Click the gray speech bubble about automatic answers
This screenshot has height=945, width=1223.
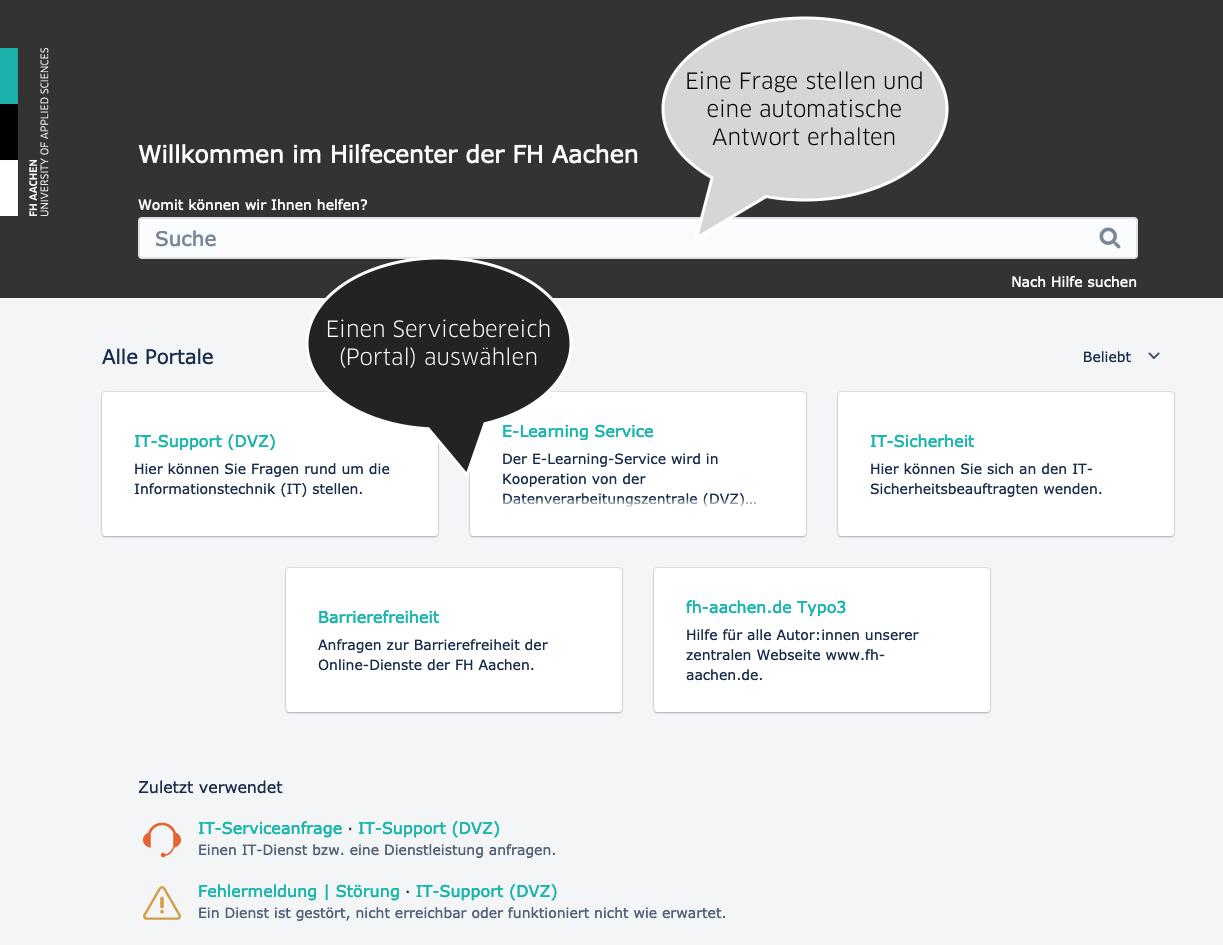pyautogui.click(x=803, y=108)
